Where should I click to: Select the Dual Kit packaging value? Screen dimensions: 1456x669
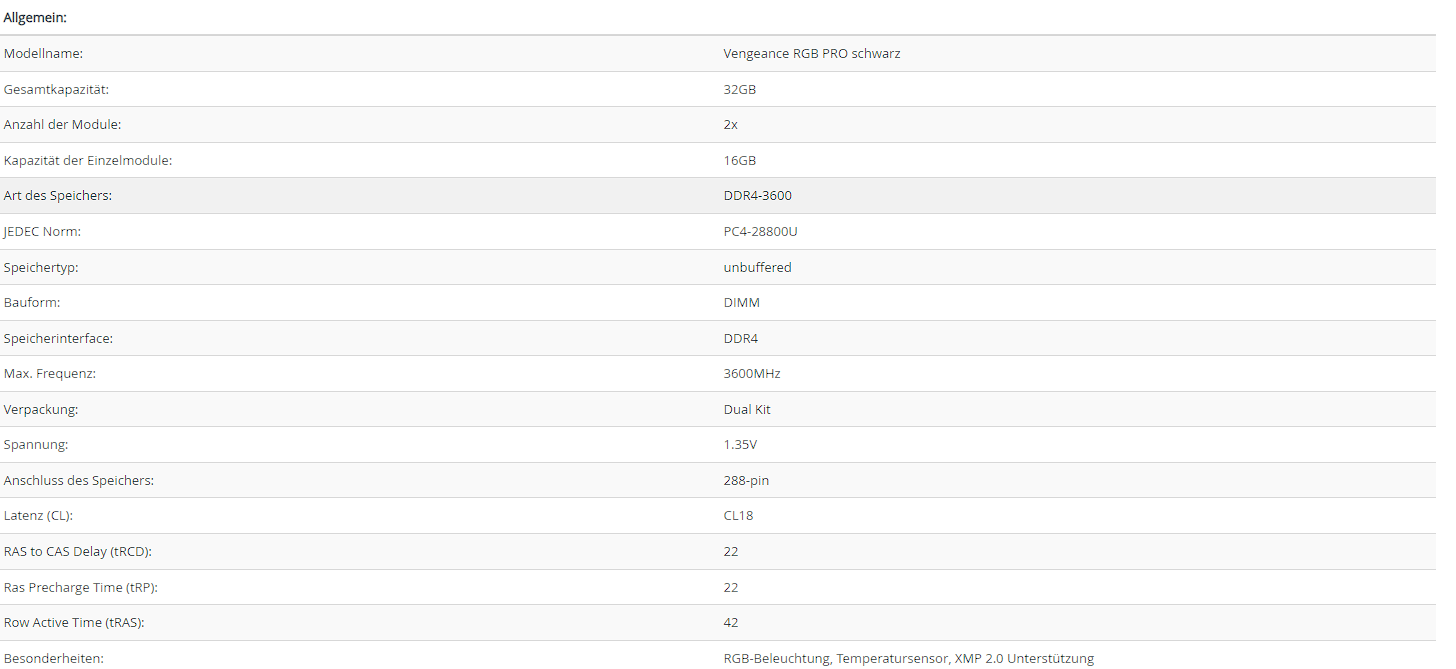pyautogui.click(x=747, y=409)
